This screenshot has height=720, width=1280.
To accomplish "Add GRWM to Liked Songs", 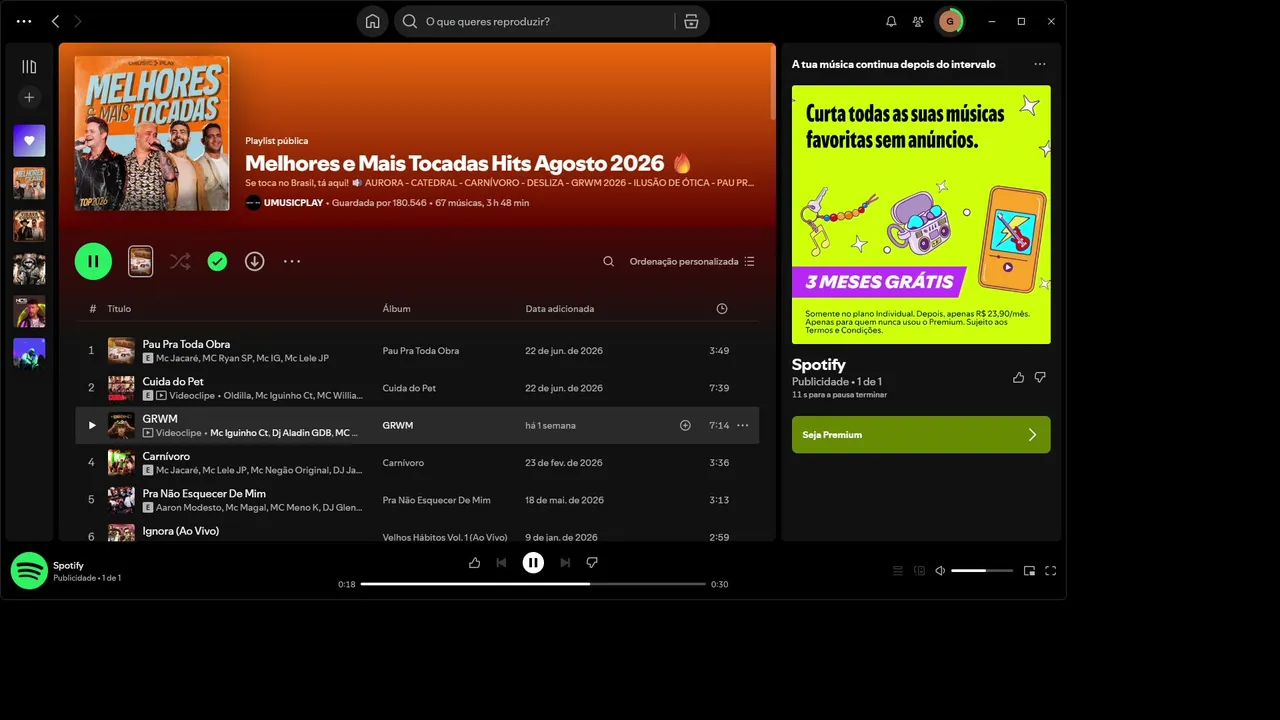I will [x=685, y=425].
